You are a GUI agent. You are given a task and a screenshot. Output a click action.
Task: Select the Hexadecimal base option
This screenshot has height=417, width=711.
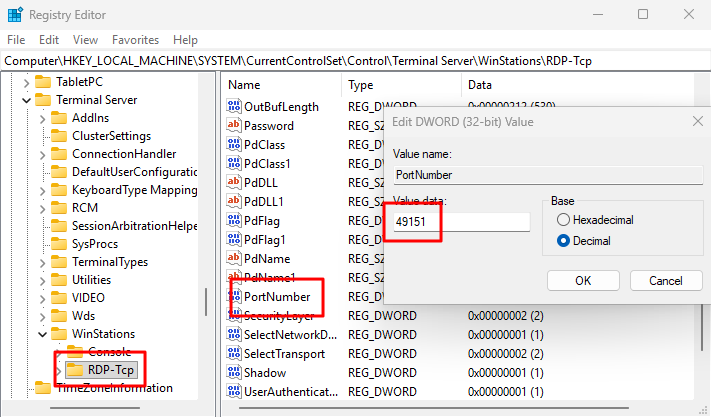tap(564, 219)
